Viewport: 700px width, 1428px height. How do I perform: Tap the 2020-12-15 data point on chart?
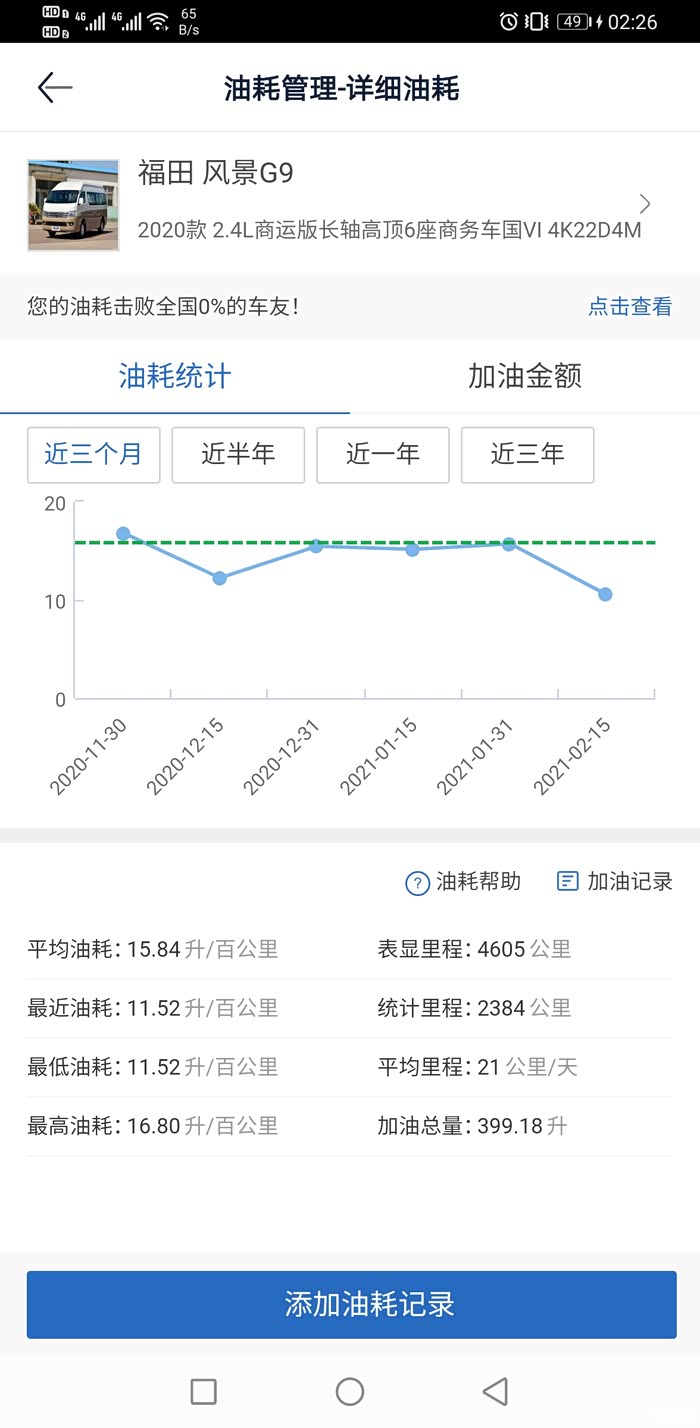click(220, 578)
